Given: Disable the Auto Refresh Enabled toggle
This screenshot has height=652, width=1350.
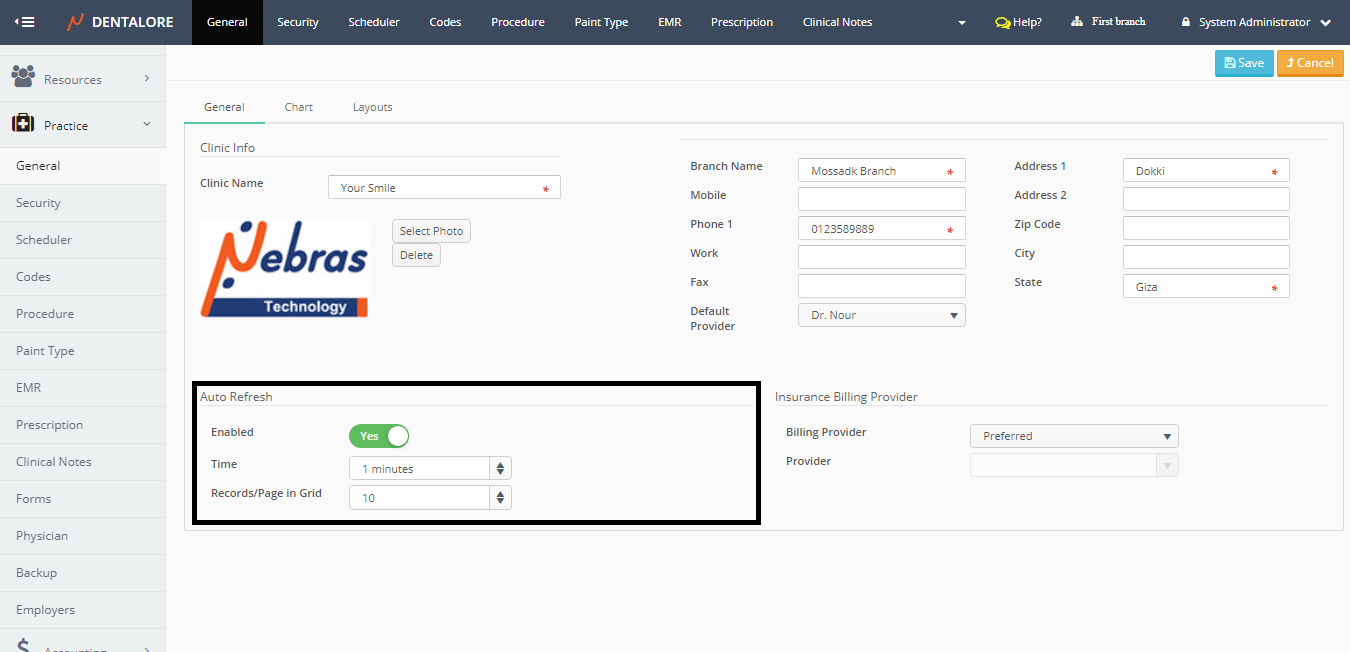Looking at the screenshot, I should 379,436.
